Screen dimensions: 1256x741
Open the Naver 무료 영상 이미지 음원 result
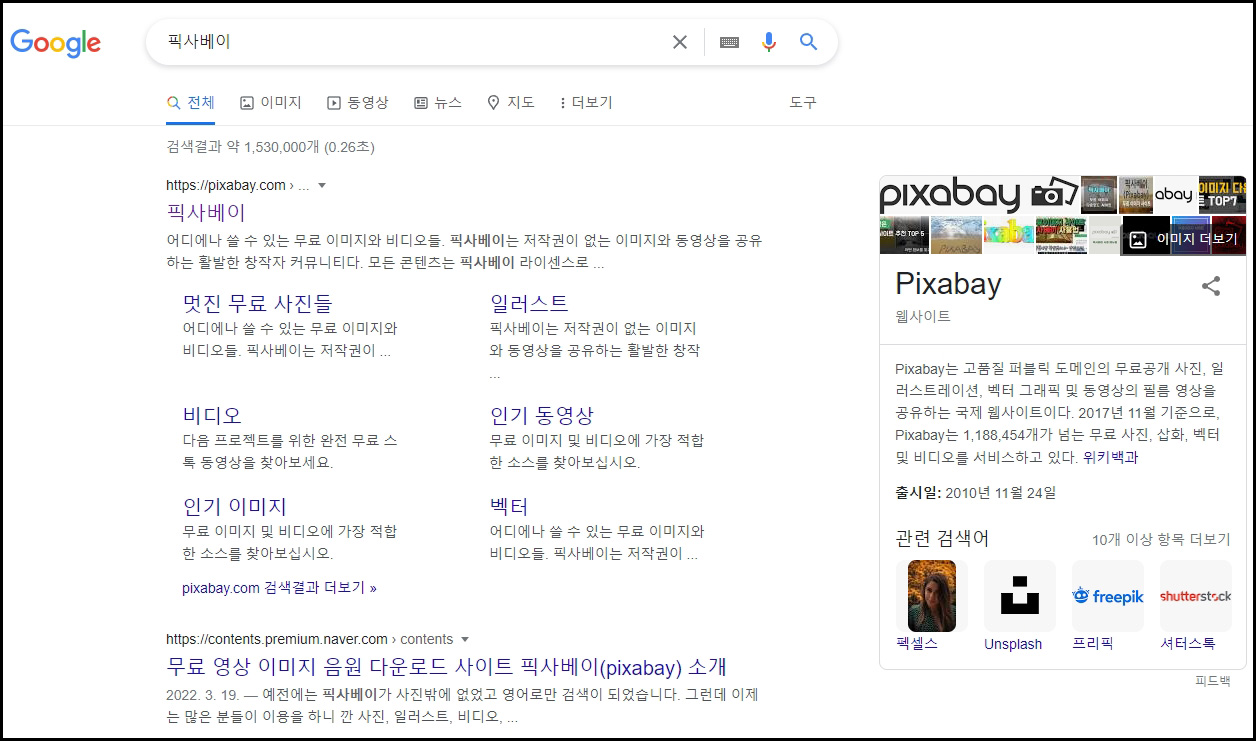446,666
